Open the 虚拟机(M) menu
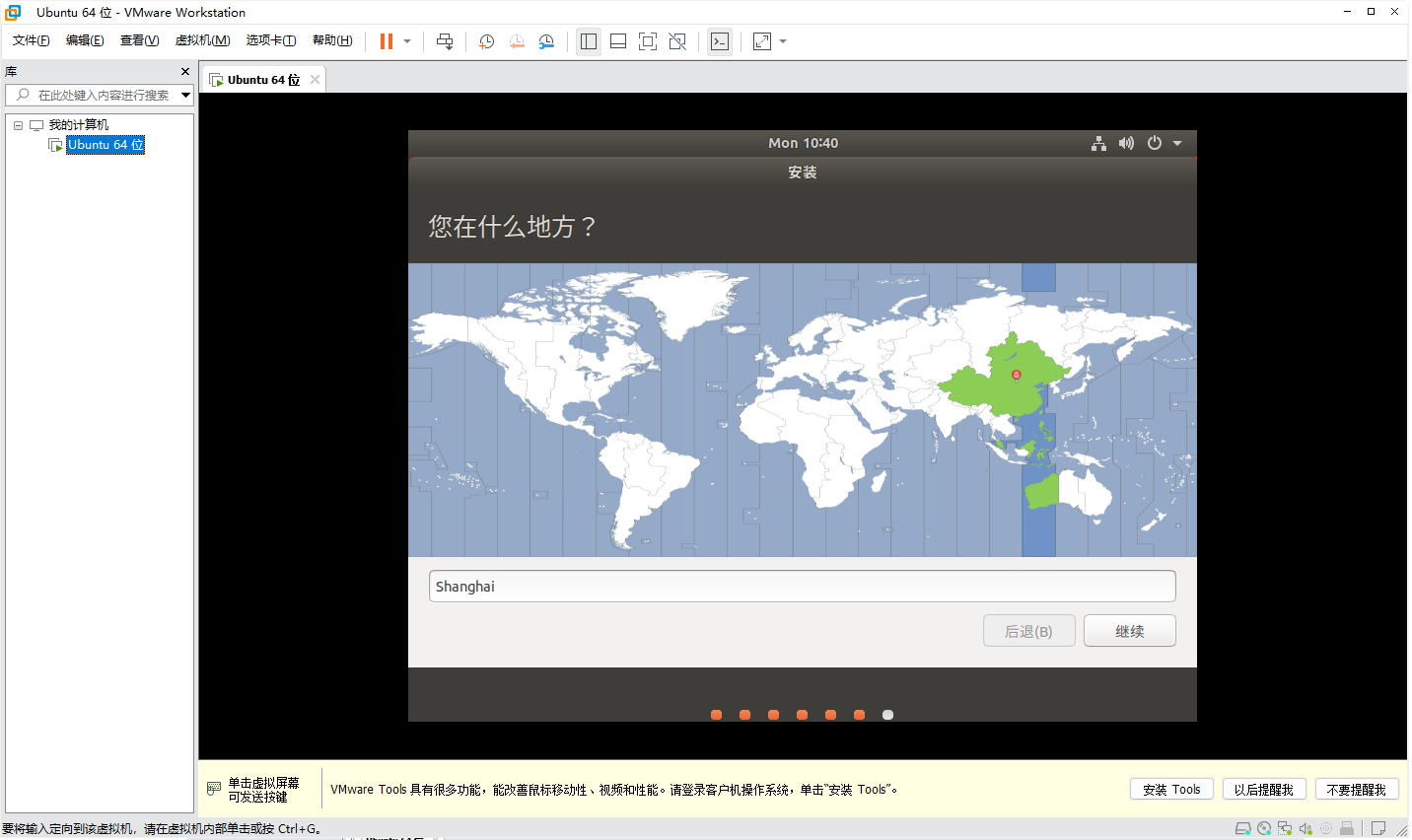This screenshot has width=1412, height=840. coord(202,40)
